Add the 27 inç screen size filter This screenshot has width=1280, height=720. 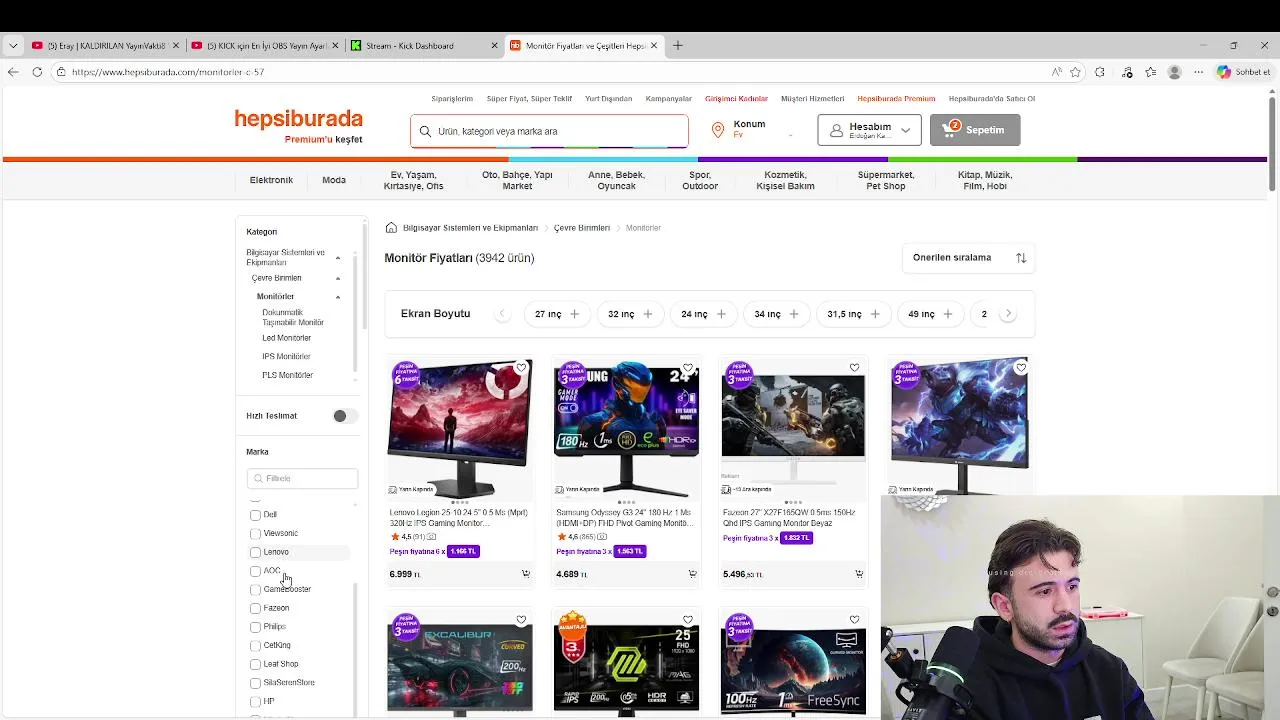click(x=557, y=314)
